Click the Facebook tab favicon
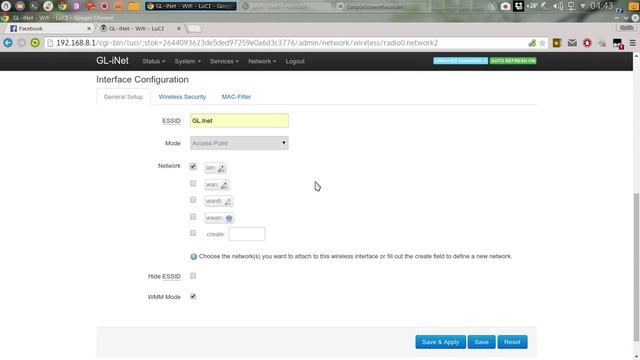 tap(13, 29)
